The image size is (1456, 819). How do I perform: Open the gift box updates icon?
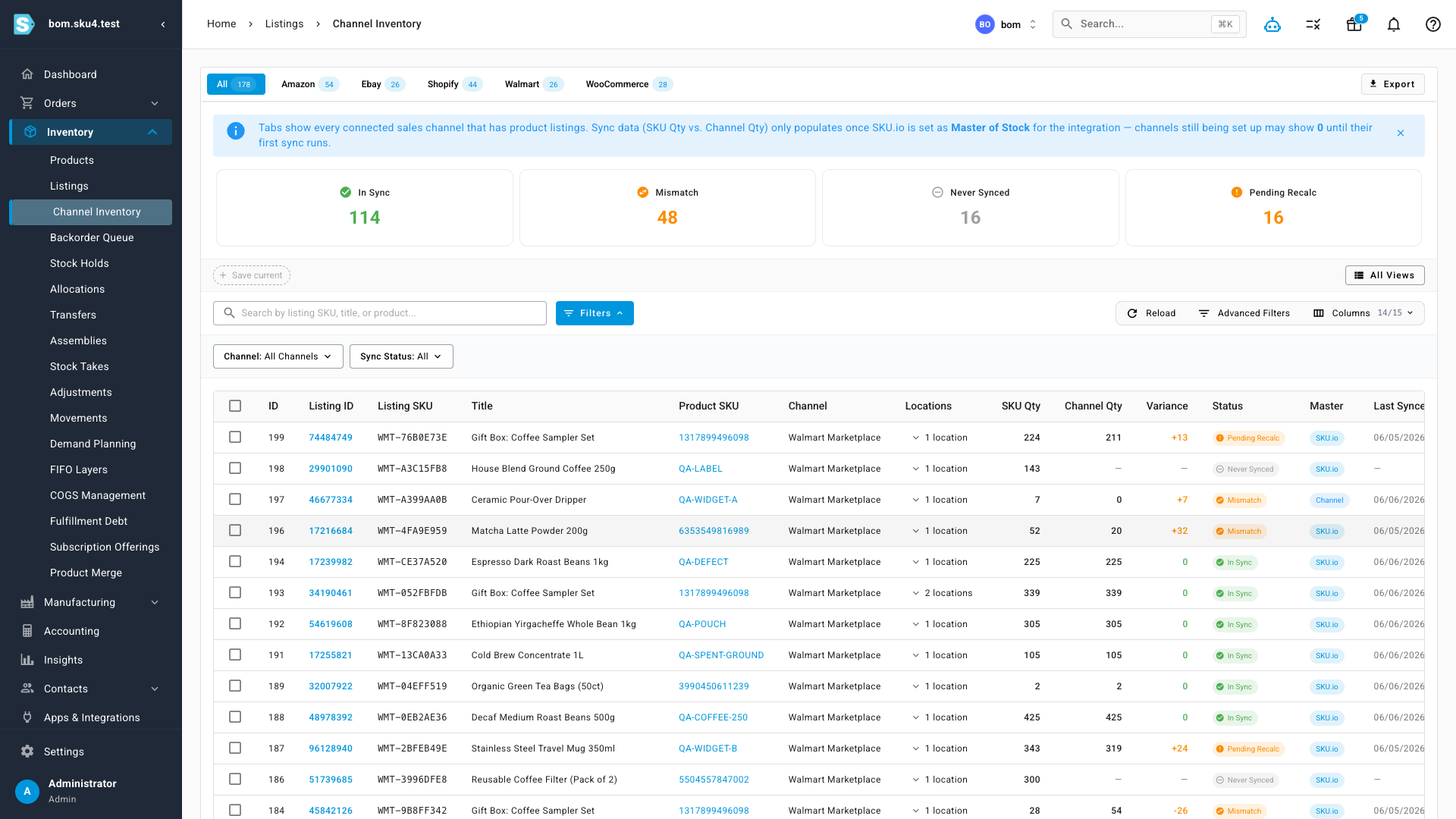(x=1354, y=24)
